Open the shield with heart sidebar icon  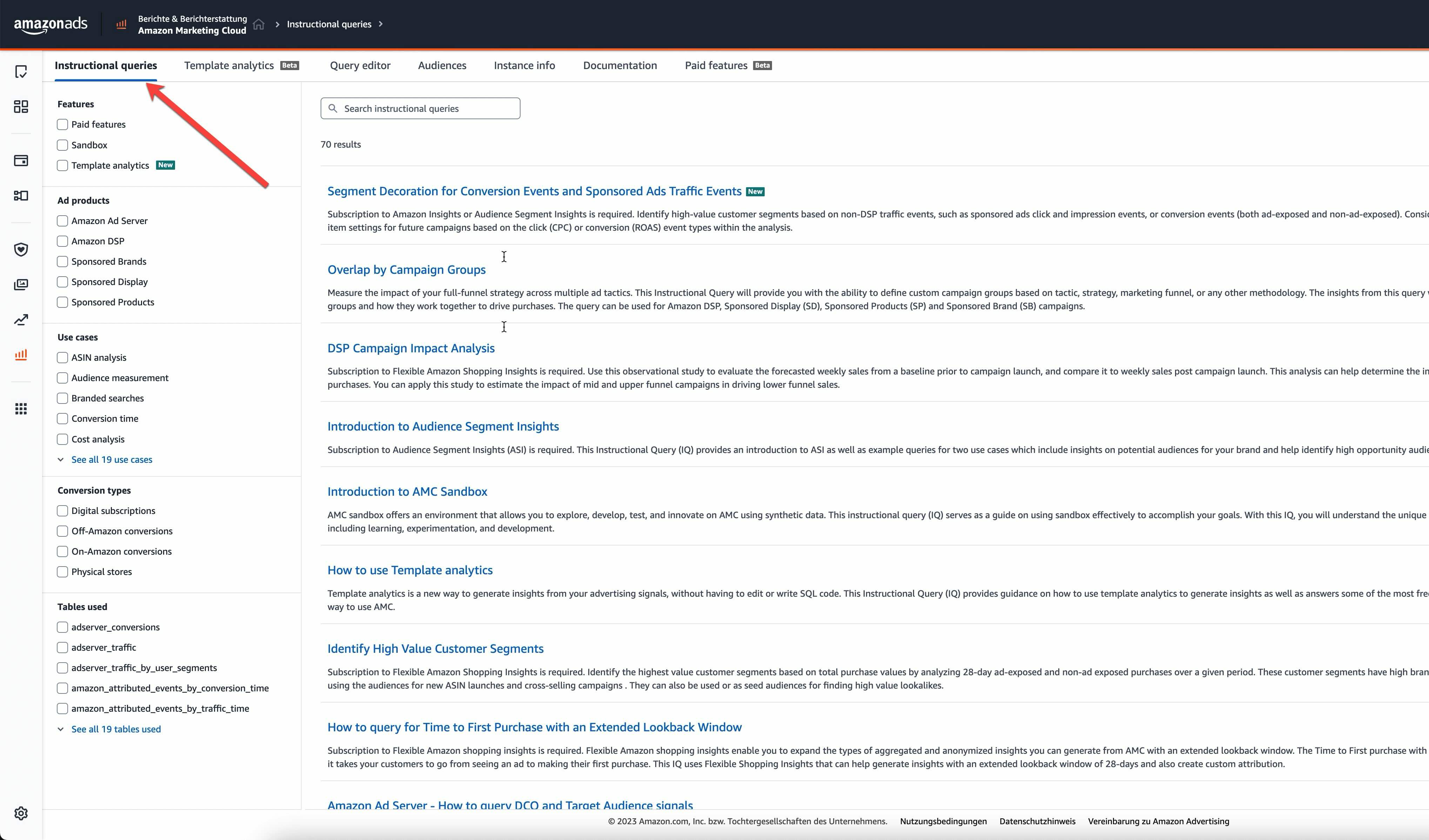(21, 249)
